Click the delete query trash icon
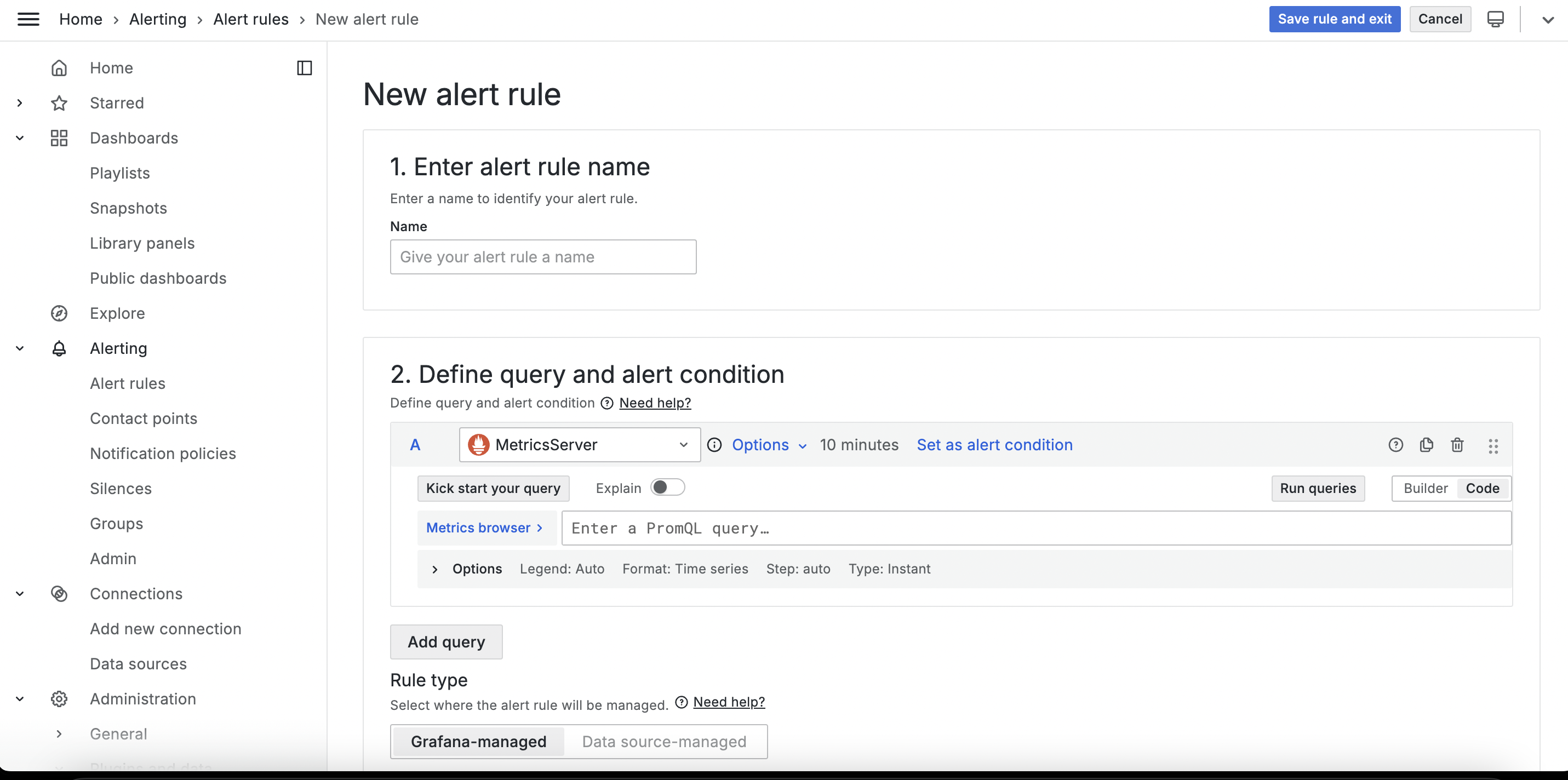This screenshot has width=1568, height=780. [x=1457, y=445]
